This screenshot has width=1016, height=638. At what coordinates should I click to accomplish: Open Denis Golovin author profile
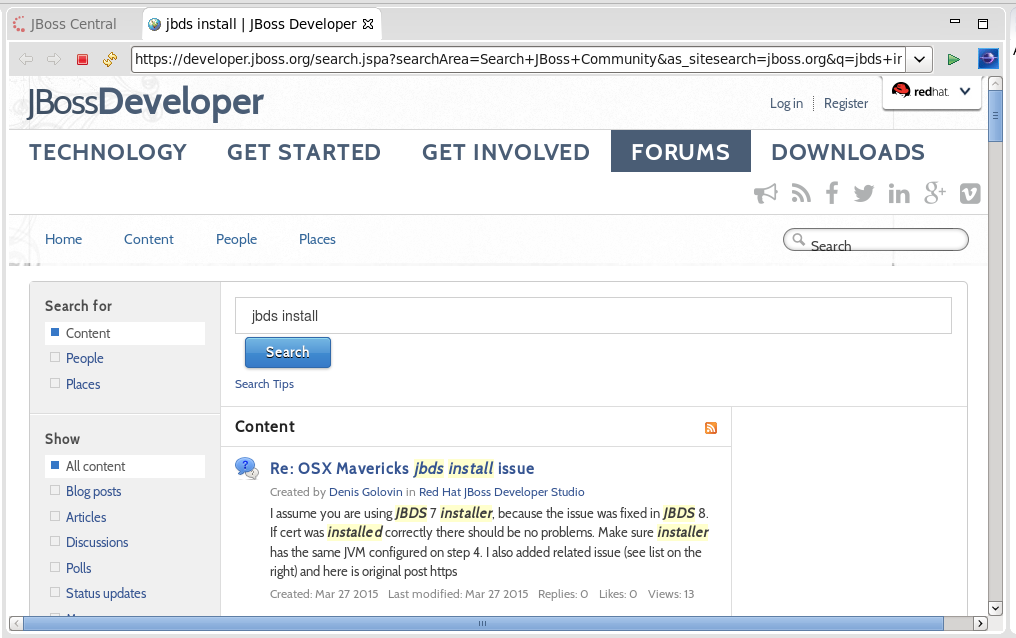pos(365,492)
